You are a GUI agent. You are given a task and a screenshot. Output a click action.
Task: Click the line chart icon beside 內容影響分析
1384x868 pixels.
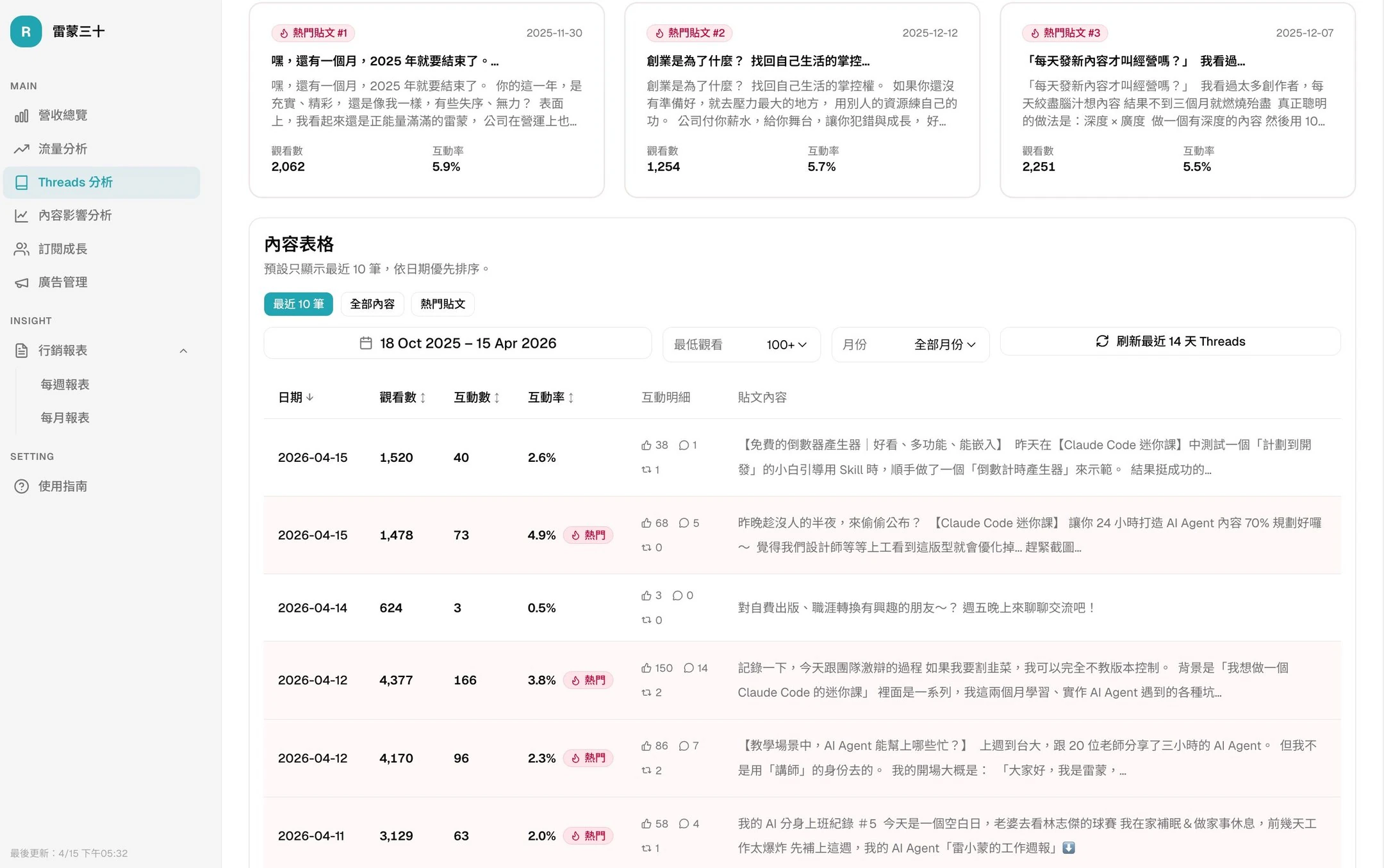22,216
